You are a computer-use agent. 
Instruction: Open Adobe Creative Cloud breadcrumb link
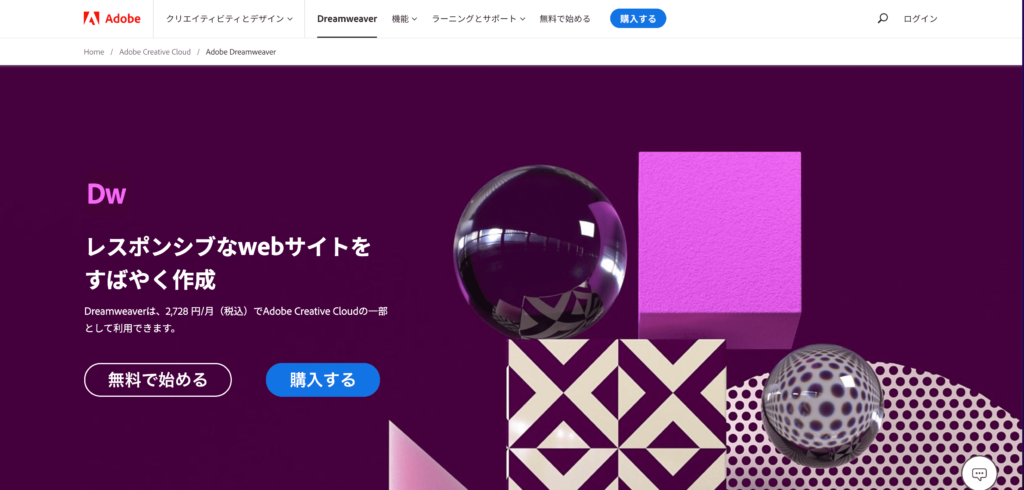pyautogui.click(x=155, y=52)
